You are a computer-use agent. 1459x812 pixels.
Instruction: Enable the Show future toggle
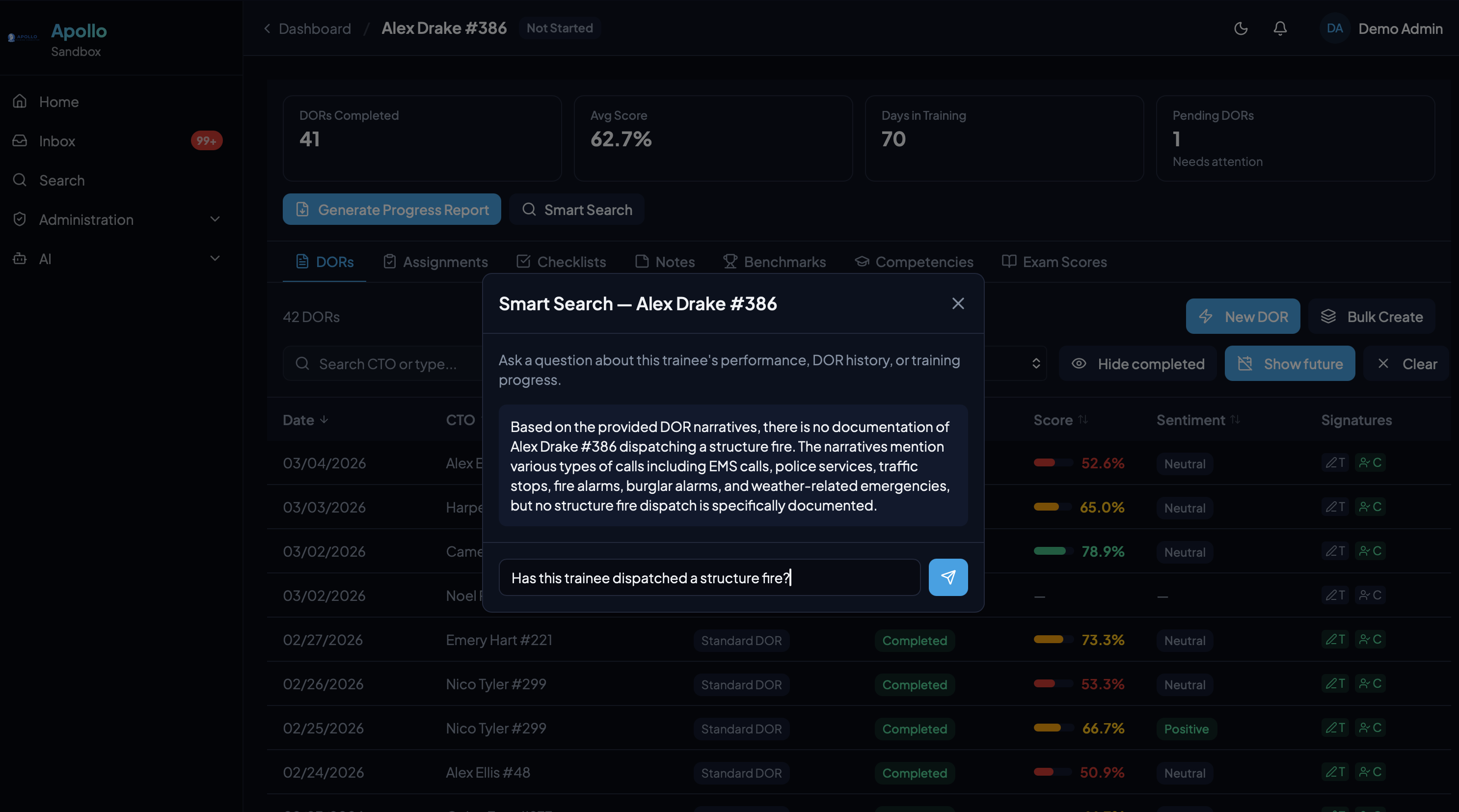coord(1289,363)
